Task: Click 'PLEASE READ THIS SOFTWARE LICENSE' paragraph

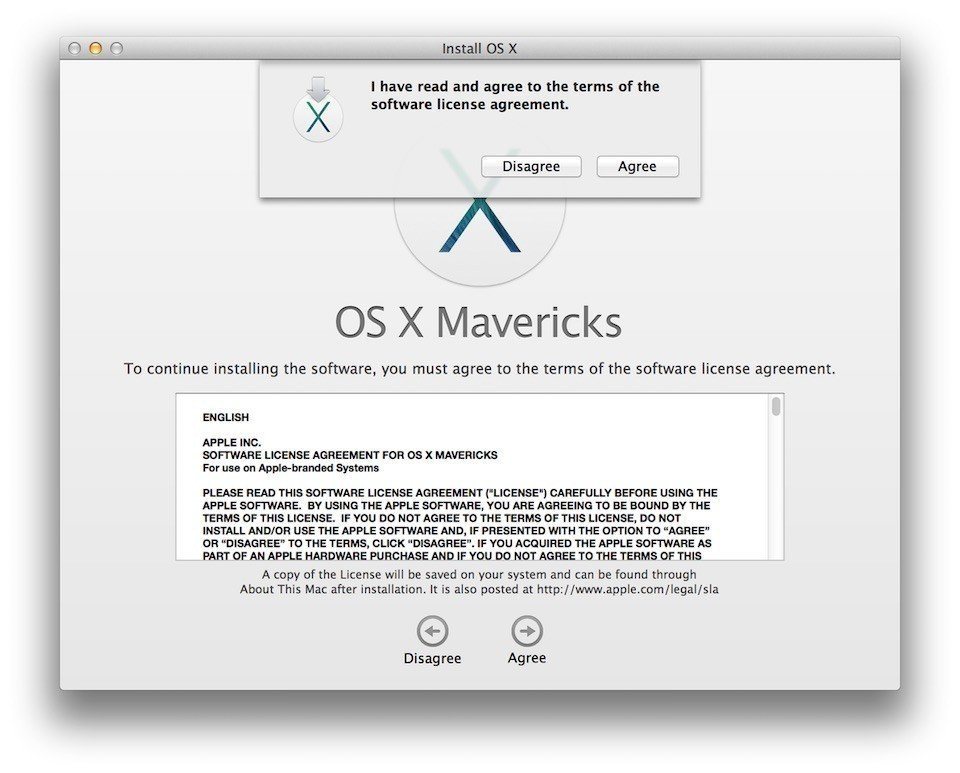Action: click(460, 525)
